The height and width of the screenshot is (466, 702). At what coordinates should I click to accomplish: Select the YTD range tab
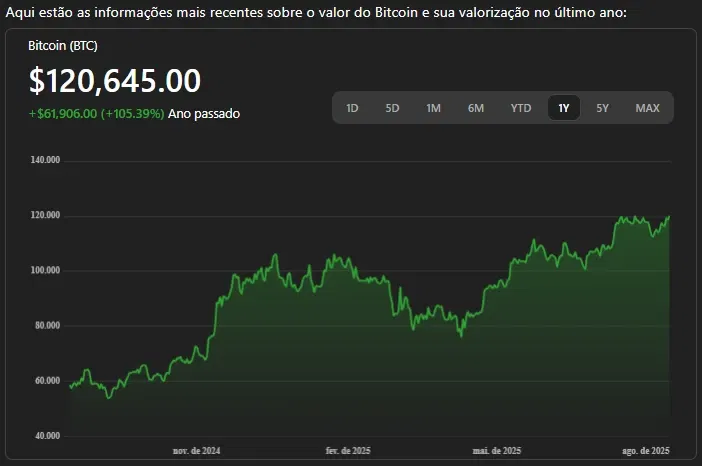coord(521,108)
